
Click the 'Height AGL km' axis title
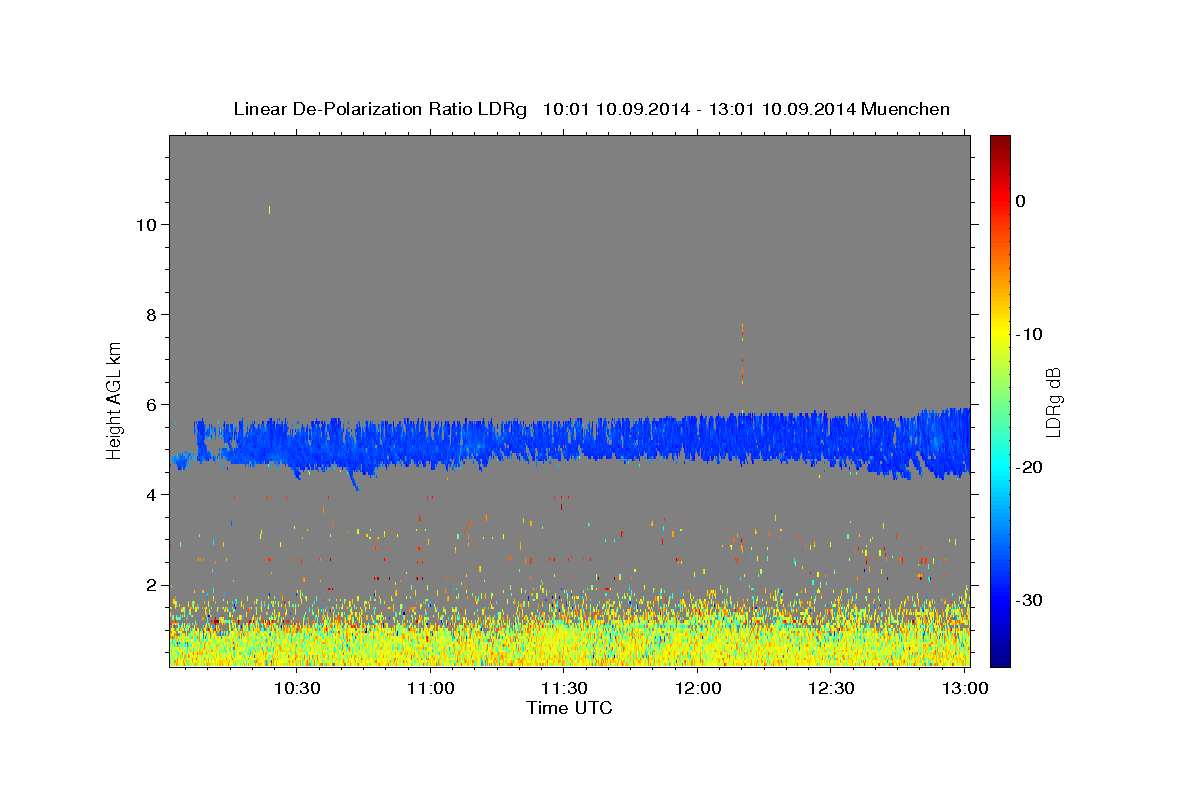pyautogui.click(x=114, y=399)
